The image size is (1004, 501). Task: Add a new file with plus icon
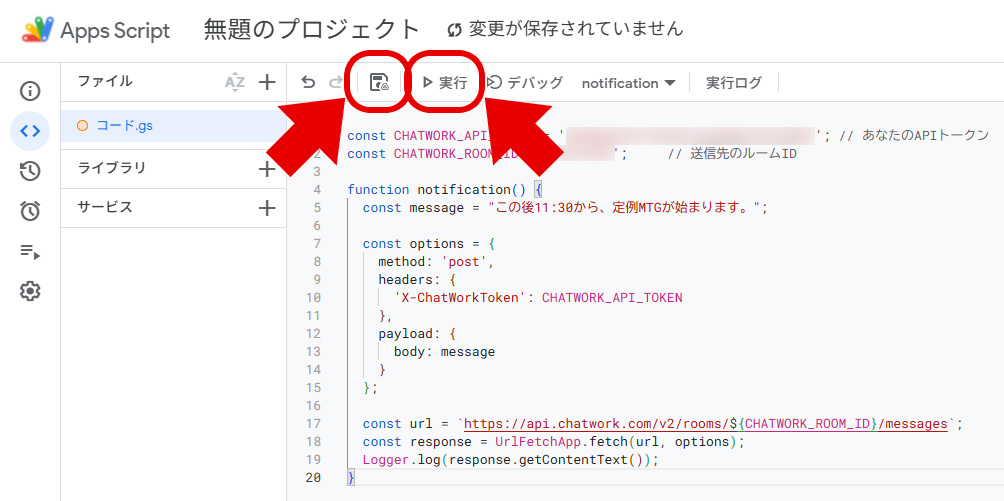(x=267, y=82)
